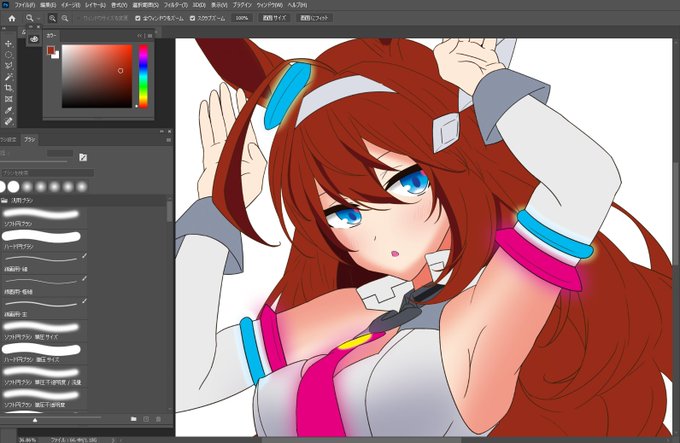This screenshot has width=680, height=443.
Task: Open the 3D menu
Action: click(x=199, y=5)
